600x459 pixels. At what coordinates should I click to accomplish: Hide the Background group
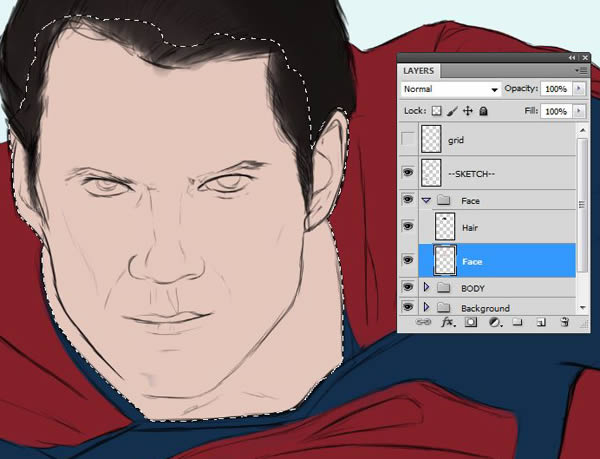pyautogui.click(x=408, y=306)
